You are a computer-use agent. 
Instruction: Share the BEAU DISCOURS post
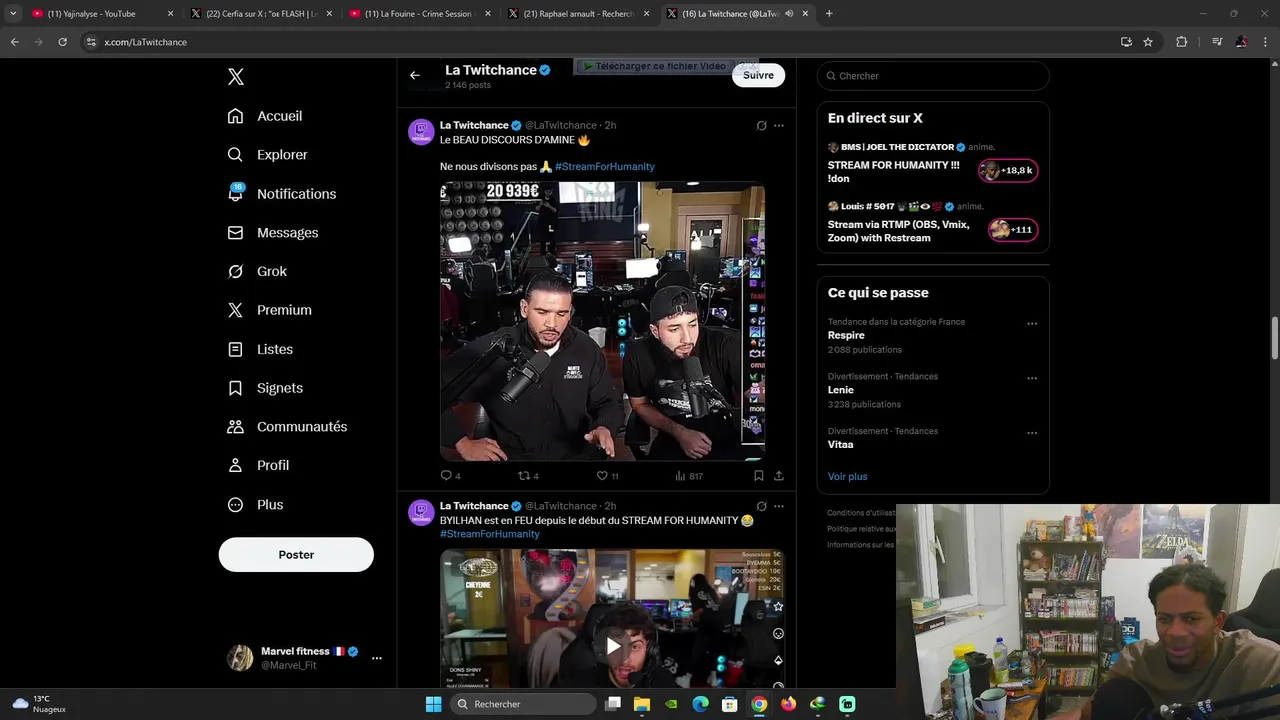tap(779, 476)
